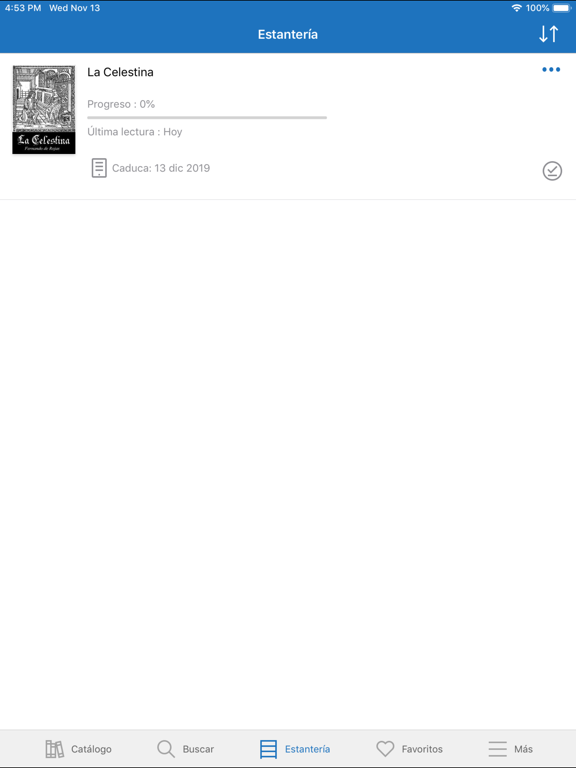
Task: Tap the circled checkmark return icon
Action: coord(552,171)
